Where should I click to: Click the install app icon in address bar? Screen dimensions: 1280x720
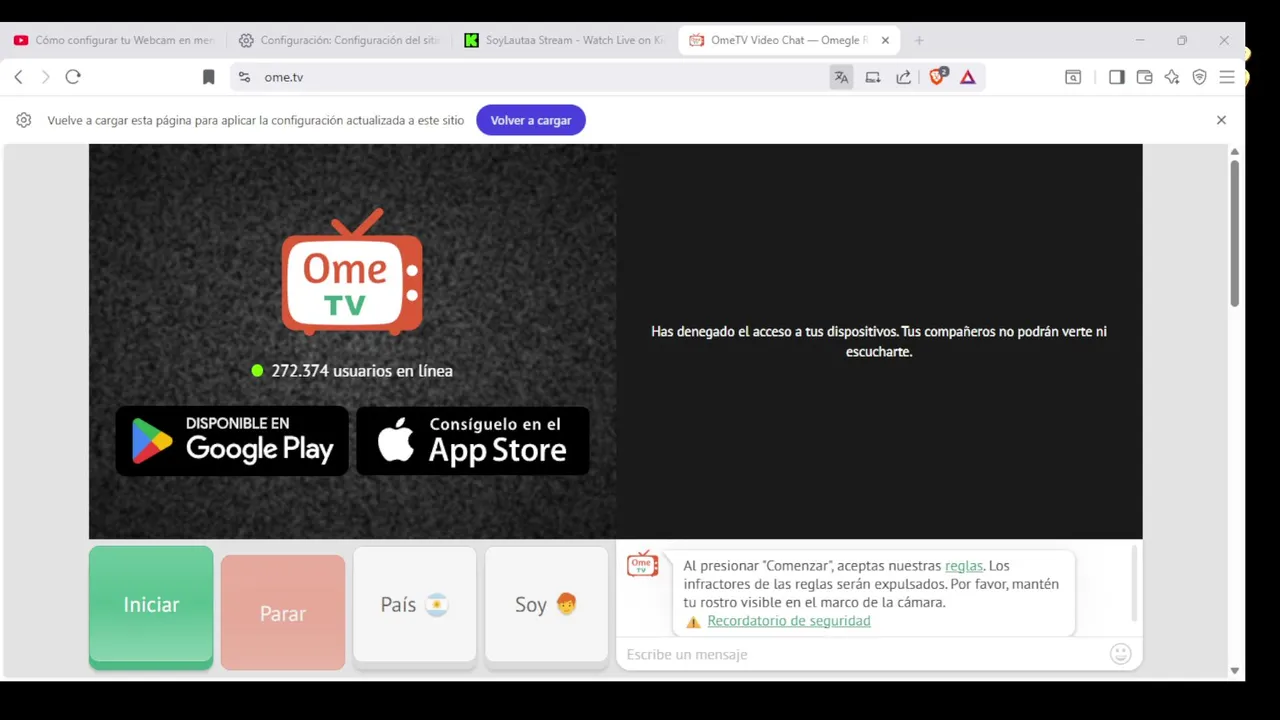pos(873,77)
